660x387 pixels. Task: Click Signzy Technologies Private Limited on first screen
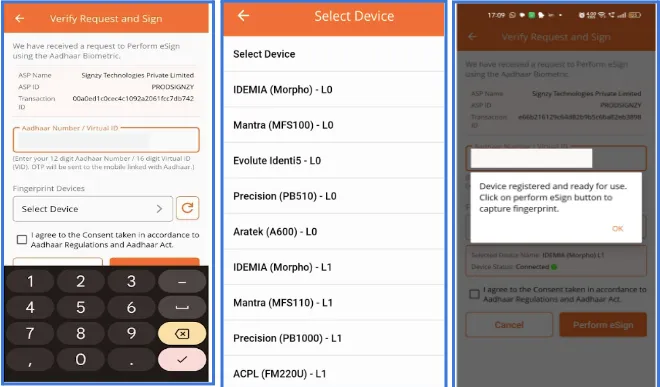click(138, 75)
